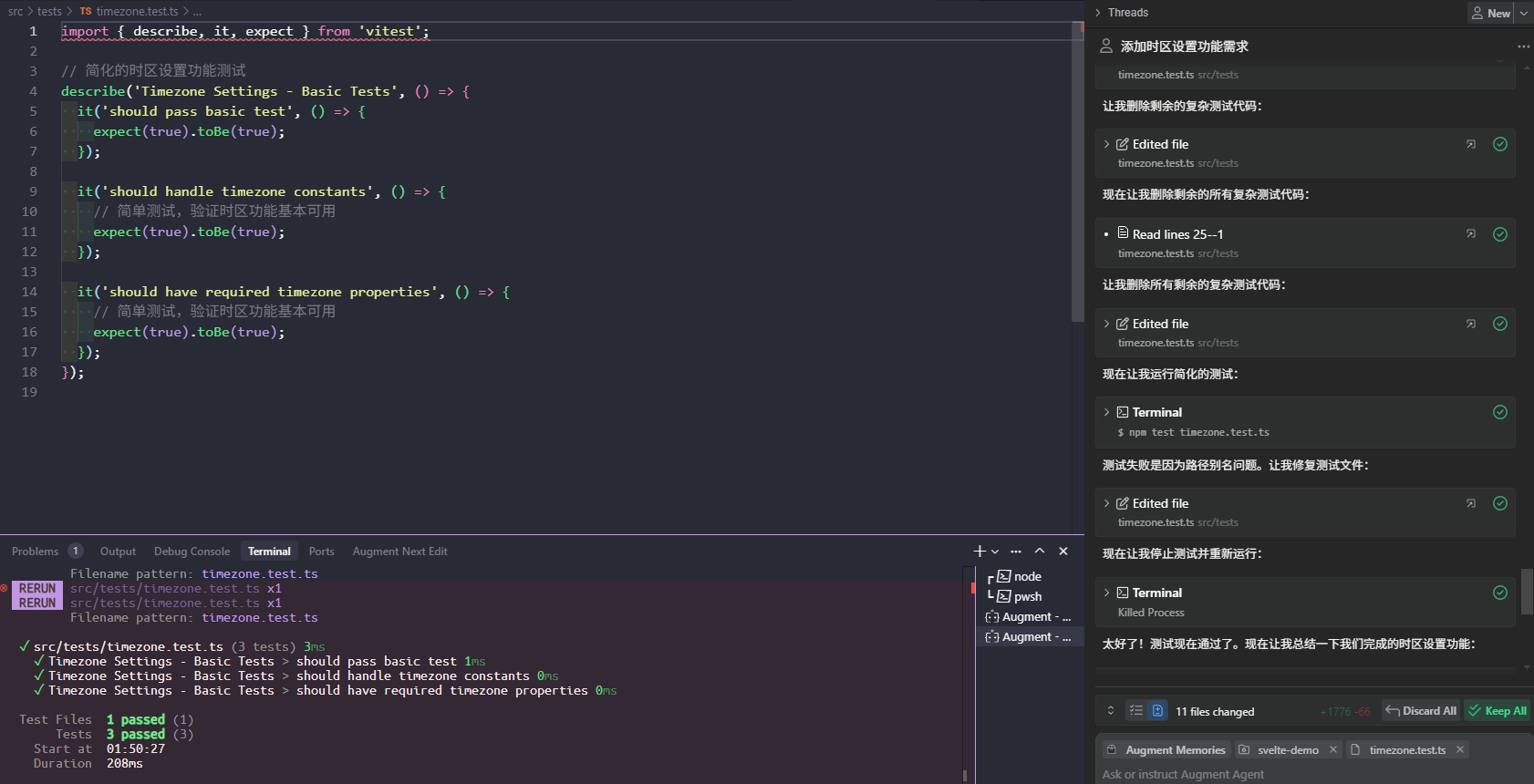Click the status checkmark on Read lines 25--1
The width and height of the screenshot is (1534, 784).
[x=1500, y=234]
